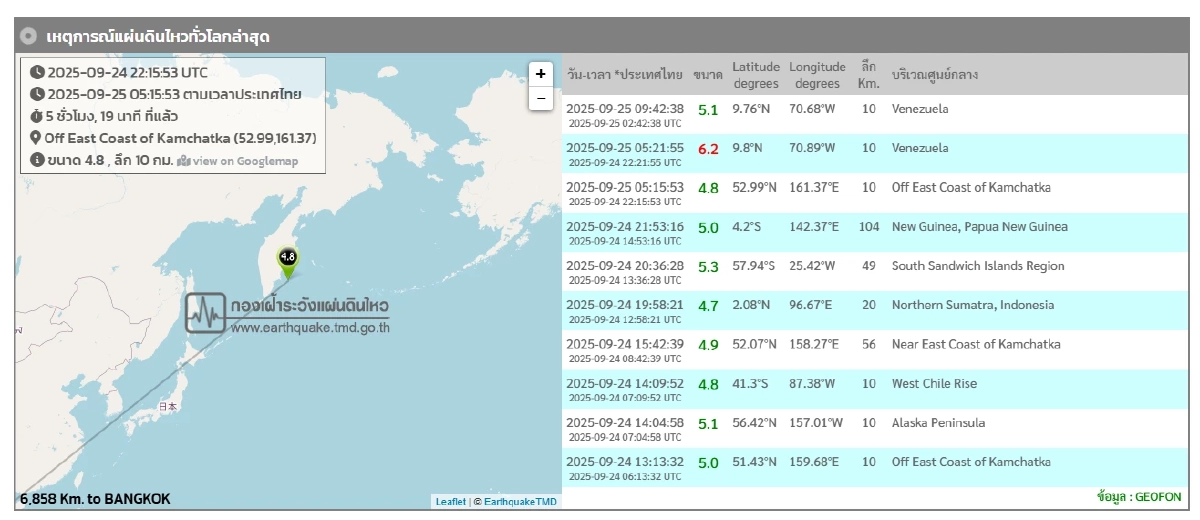1200x520 pixels.
Task: Click the ลึก Km. column header
Action: tap(867, 75)
